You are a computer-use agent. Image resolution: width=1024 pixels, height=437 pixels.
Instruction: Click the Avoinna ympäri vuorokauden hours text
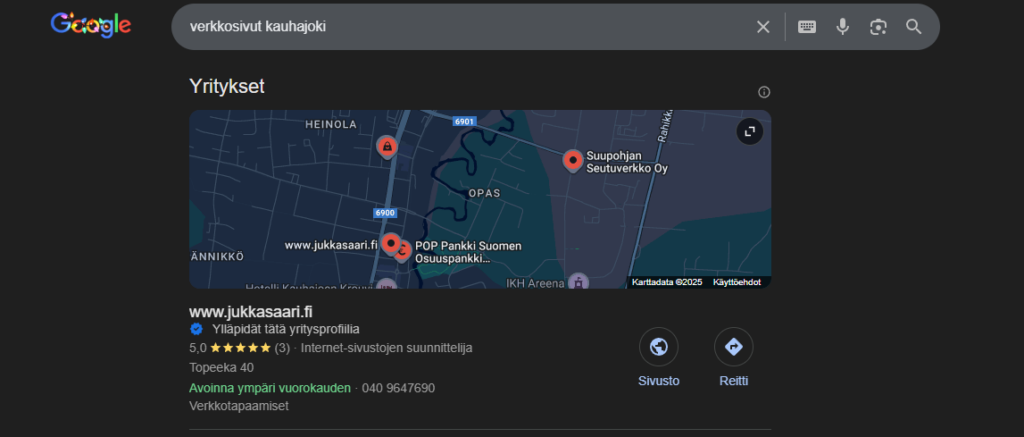click(x=270, y=388)
